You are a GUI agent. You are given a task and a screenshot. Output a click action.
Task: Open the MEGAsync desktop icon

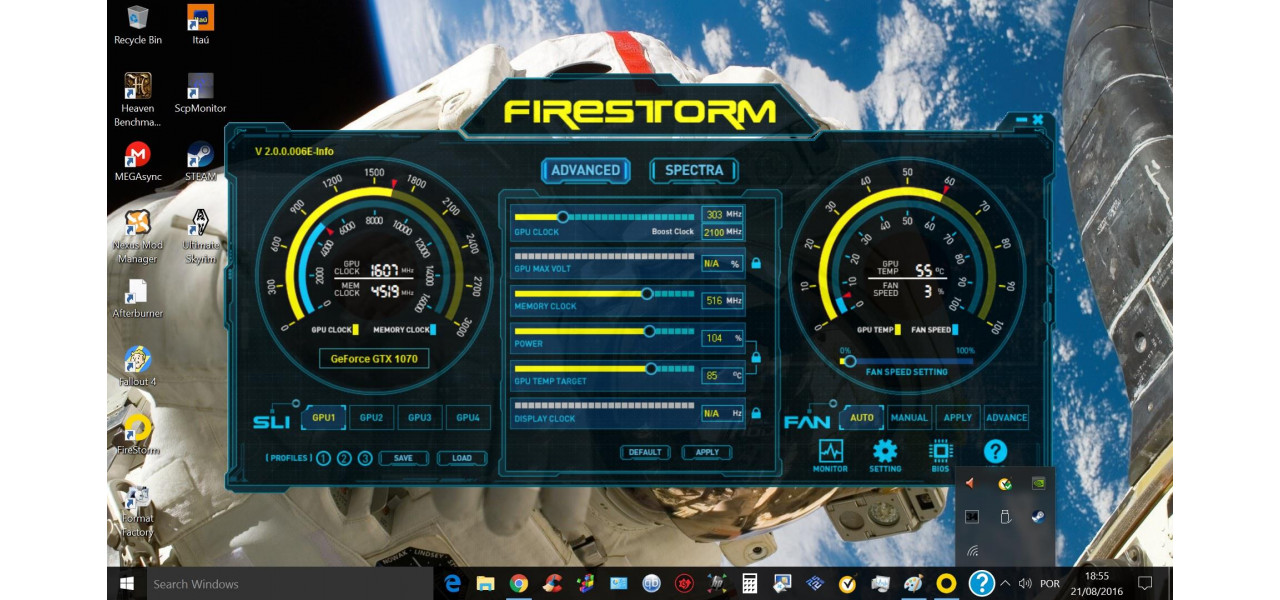pos(138,162)
